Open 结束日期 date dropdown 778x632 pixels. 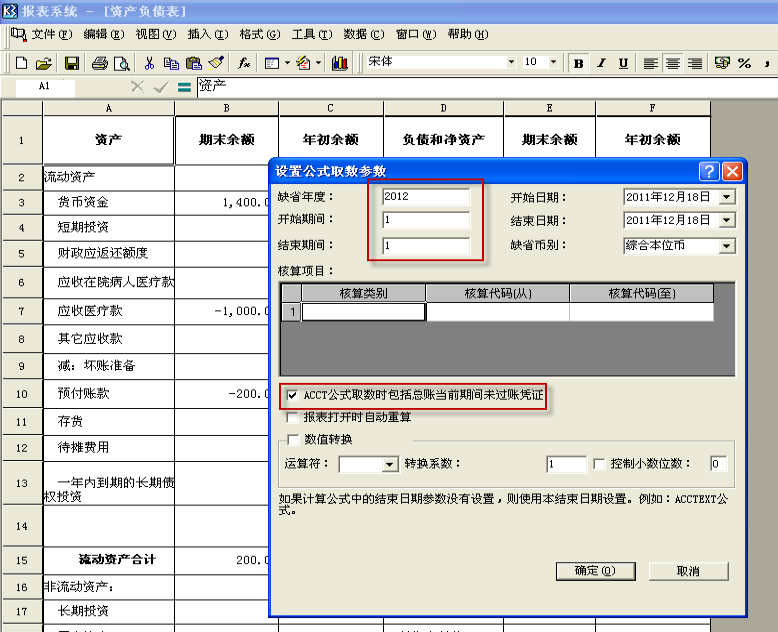(727, 220)
